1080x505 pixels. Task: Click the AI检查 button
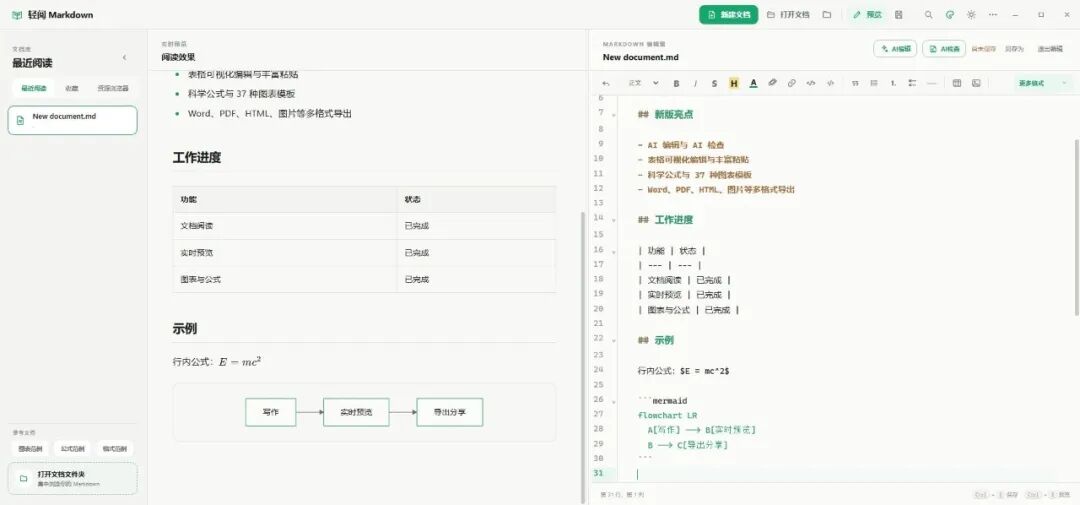coord(944,49)
